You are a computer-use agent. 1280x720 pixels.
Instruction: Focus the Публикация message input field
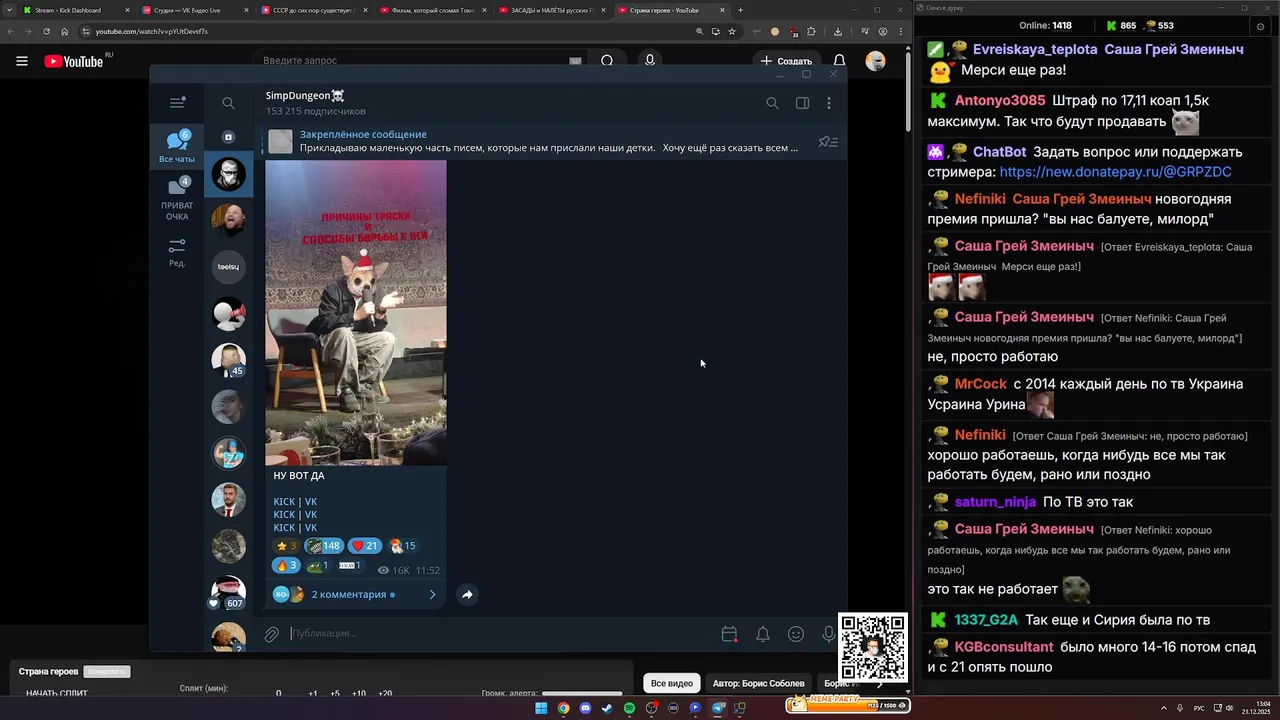pos(500,633)
